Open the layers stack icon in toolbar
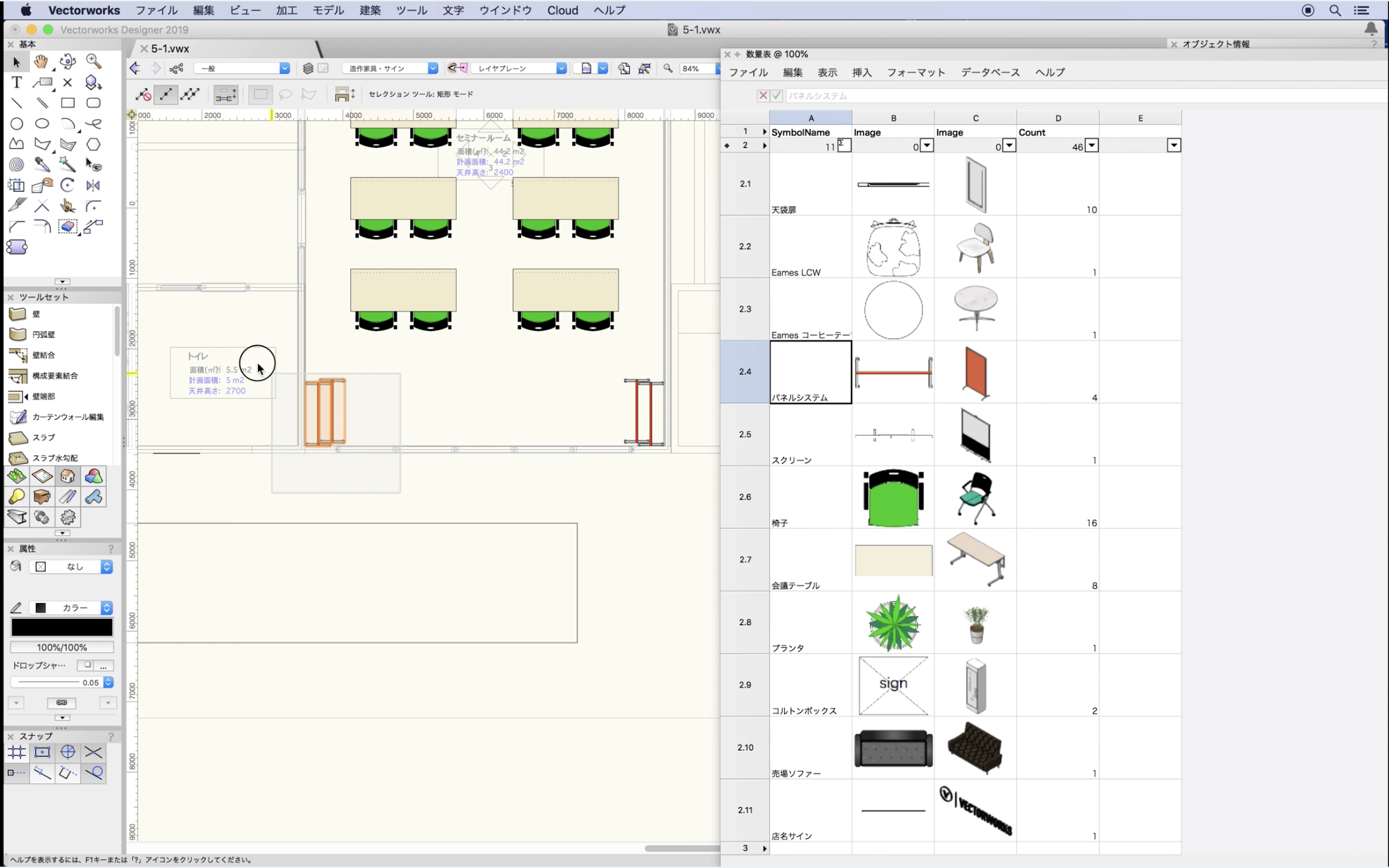 click(x=308, y=68)
